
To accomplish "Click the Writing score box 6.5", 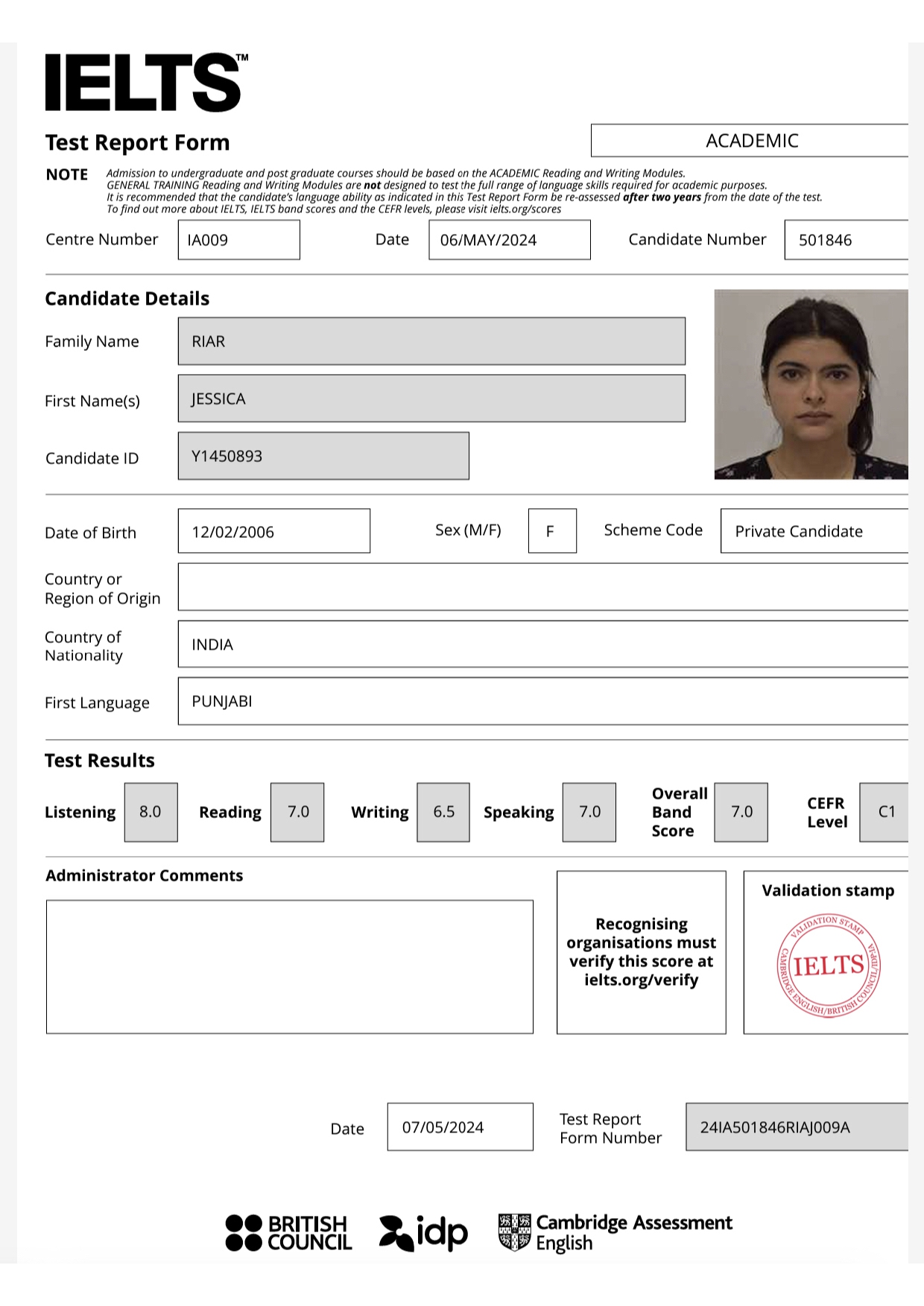I will tap(443, 812).
